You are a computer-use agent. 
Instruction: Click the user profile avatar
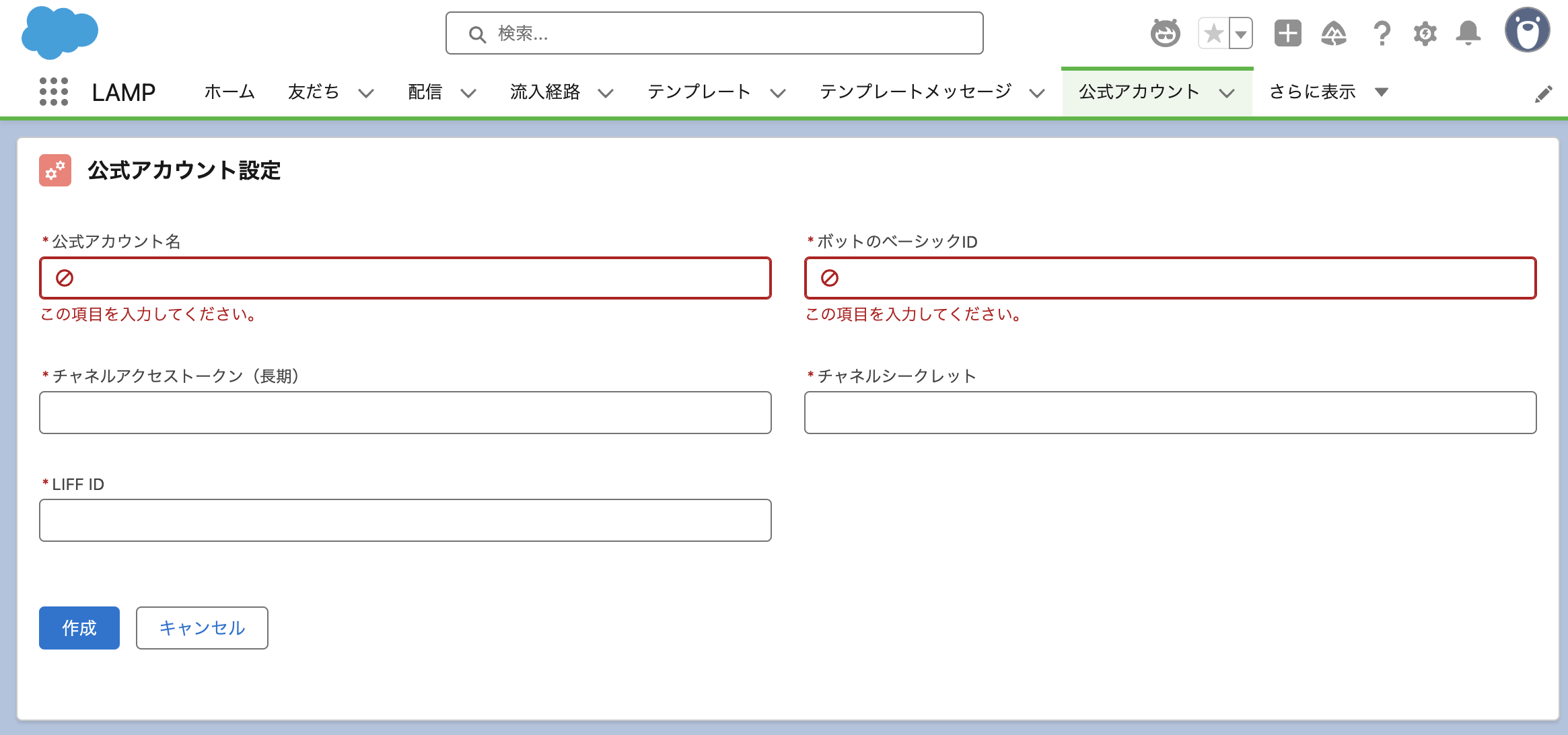1527,30
